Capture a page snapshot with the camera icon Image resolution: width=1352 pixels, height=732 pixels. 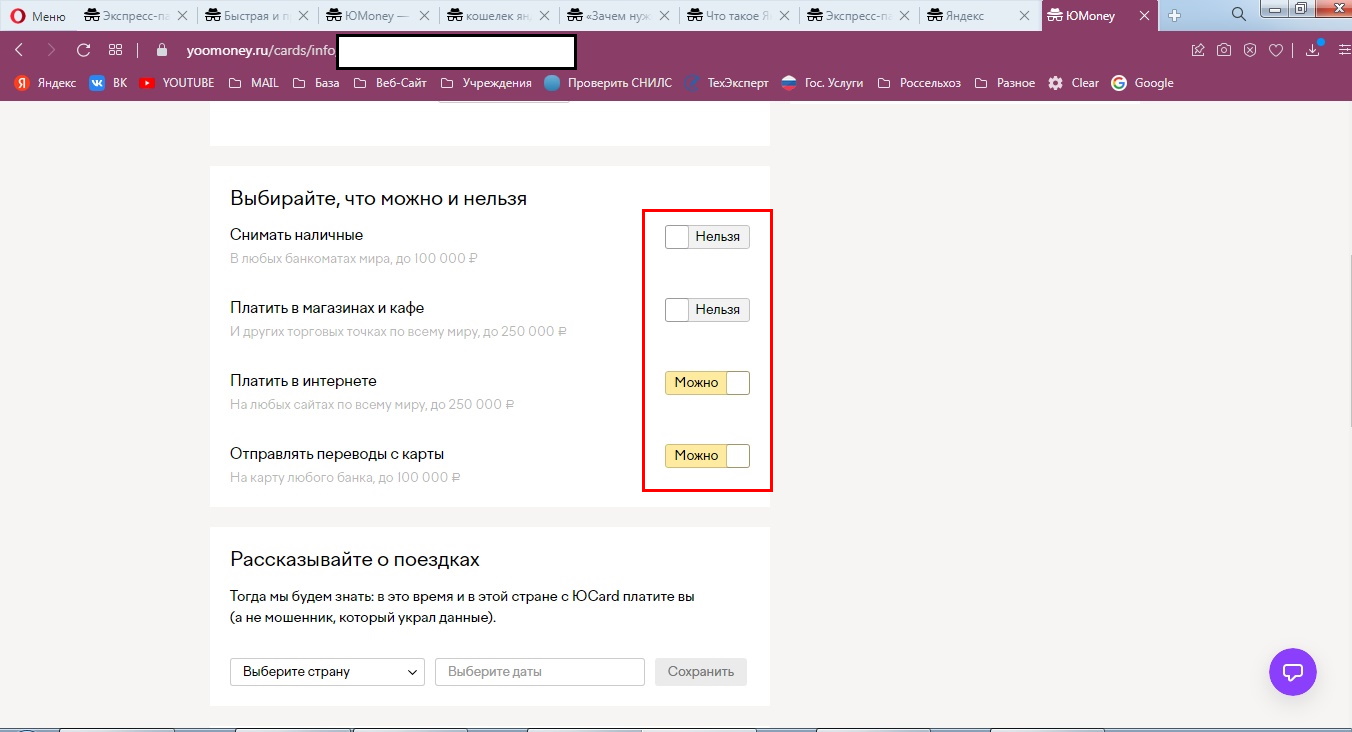[1224, 48]
